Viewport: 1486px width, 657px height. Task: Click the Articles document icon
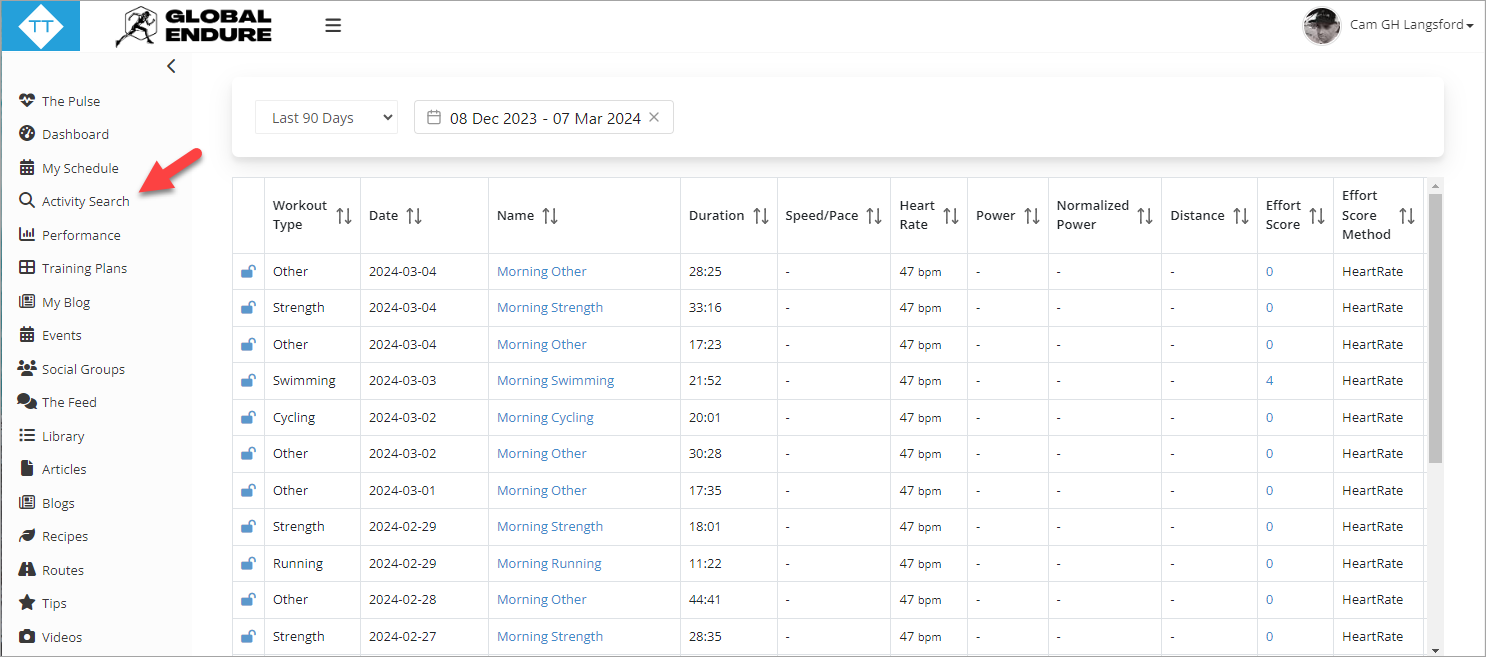click(27, 469)
